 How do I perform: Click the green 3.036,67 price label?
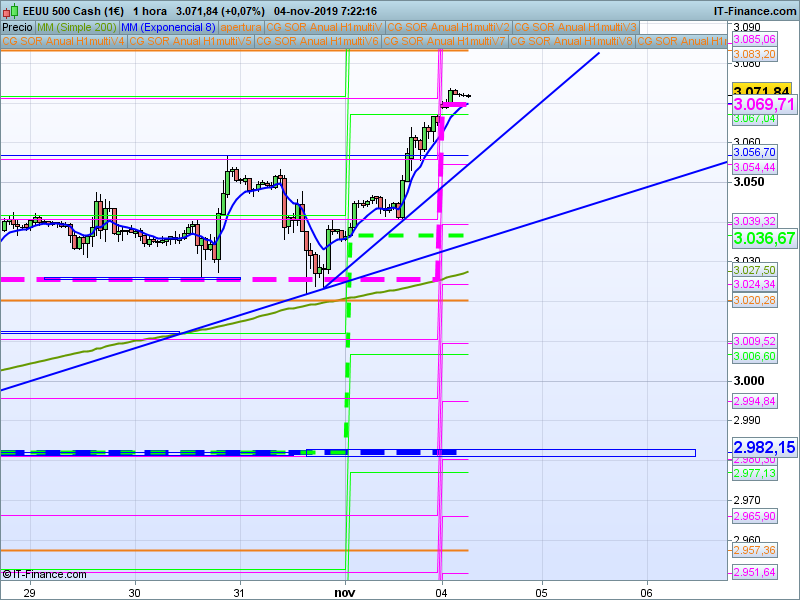point(764,238)
